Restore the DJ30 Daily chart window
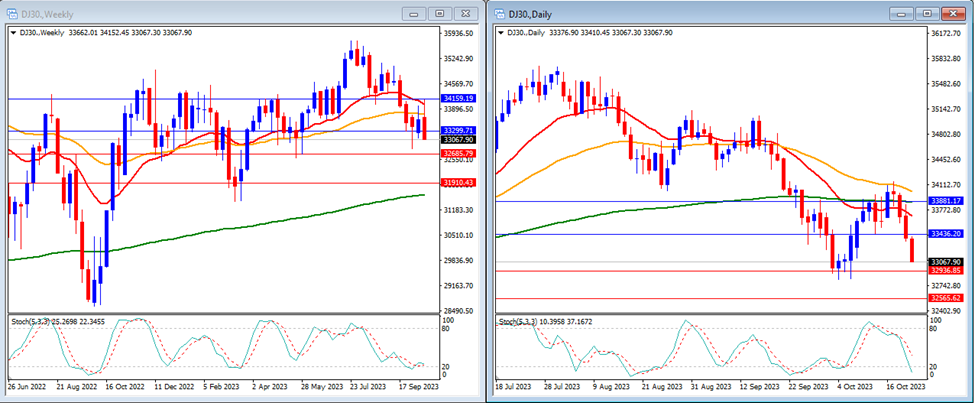Viewport: 975px width, 403px height. coord(927,13)
